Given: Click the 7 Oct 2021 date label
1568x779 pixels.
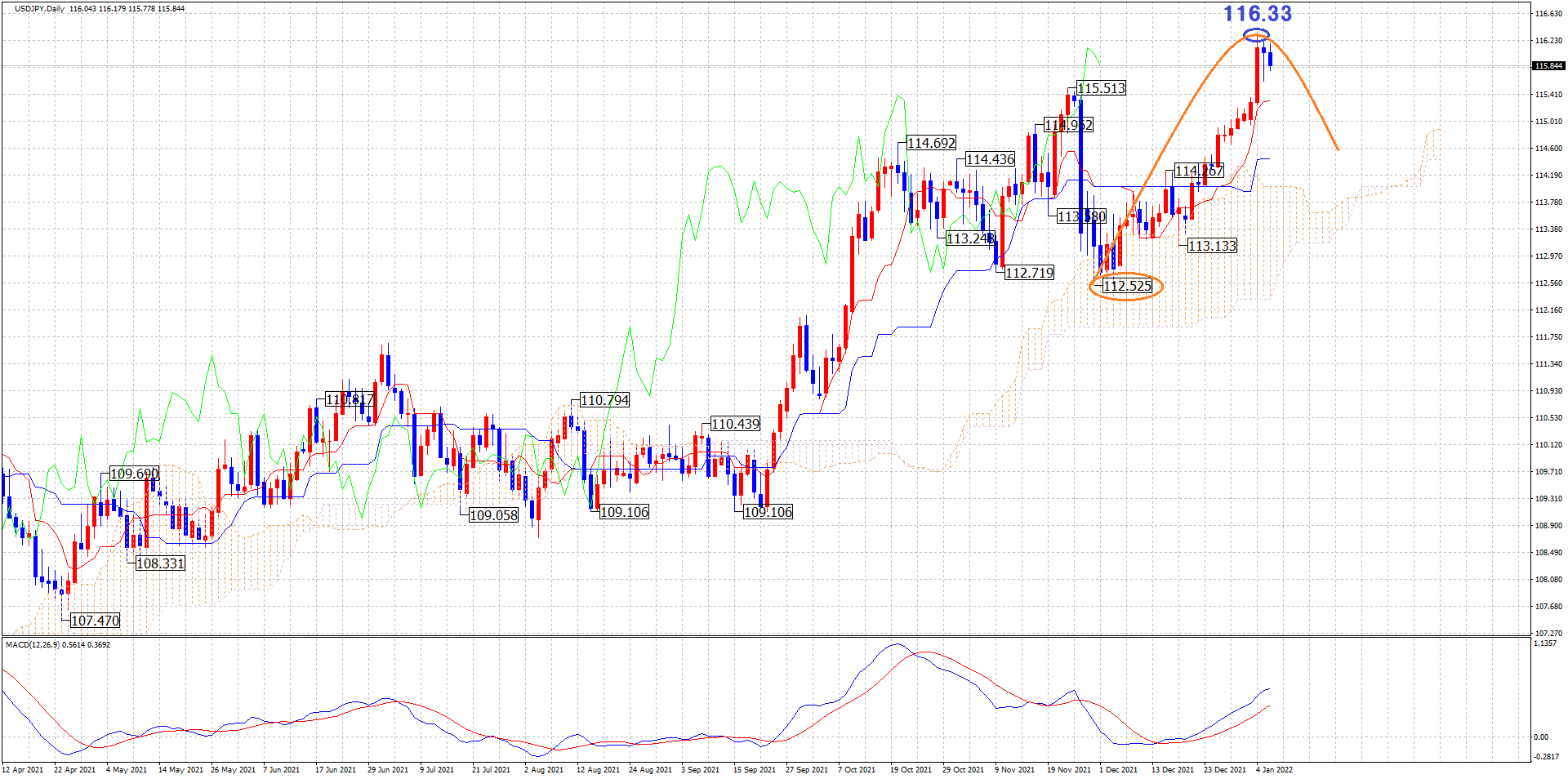Looking at the screenshot, I should click(x=856, y=769).
